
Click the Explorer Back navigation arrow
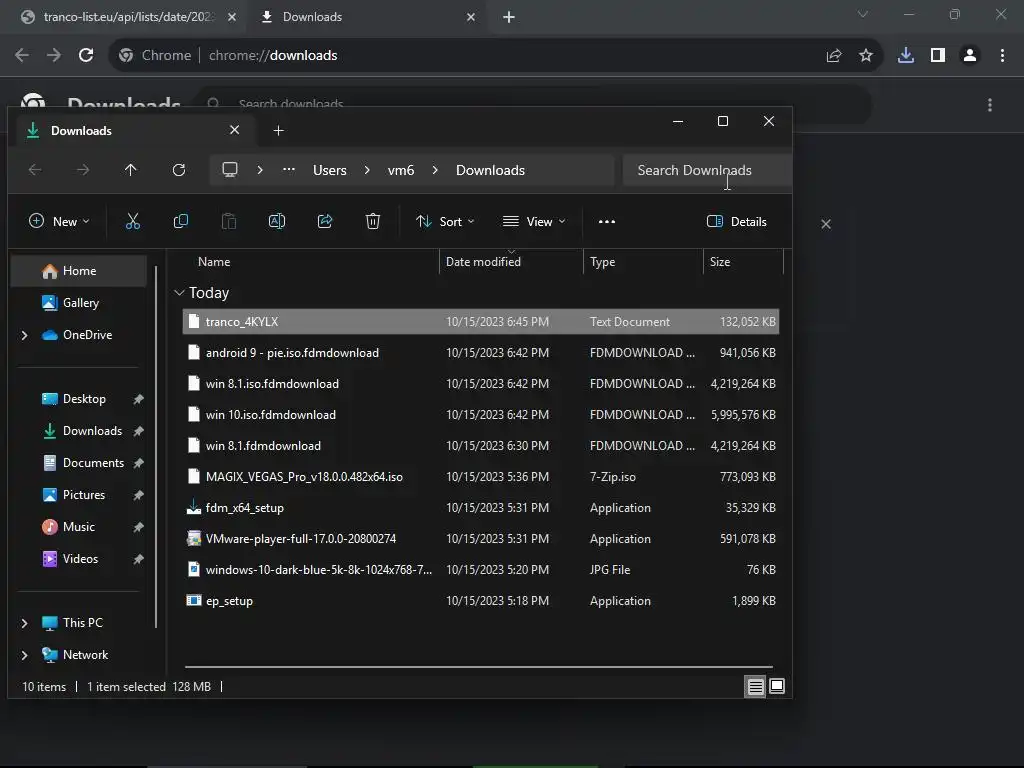pos(35,170)
